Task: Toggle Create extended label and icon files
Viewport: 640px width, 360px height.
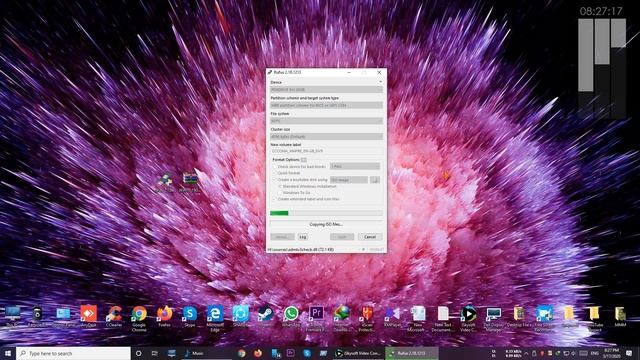Action: click(x=275, y=199)
